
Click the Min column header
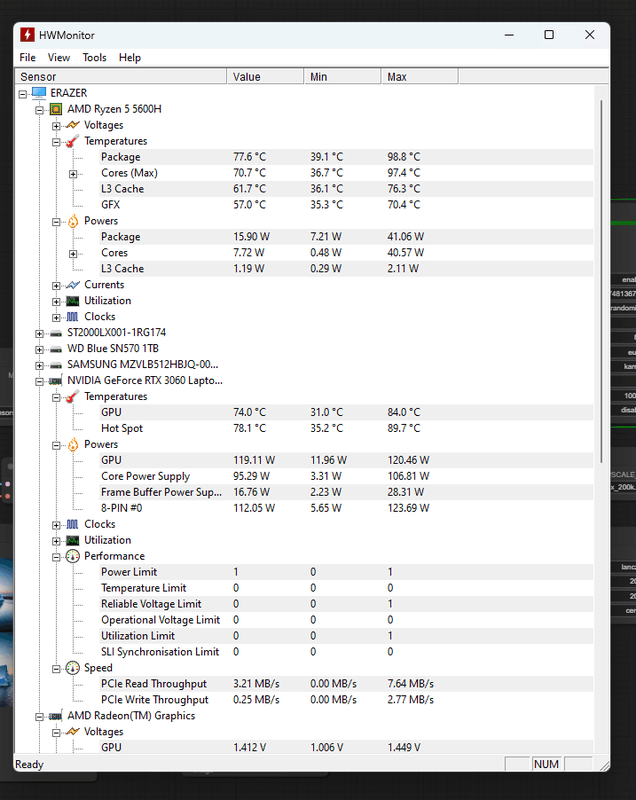pyautogui.click(x=342, y=77)
